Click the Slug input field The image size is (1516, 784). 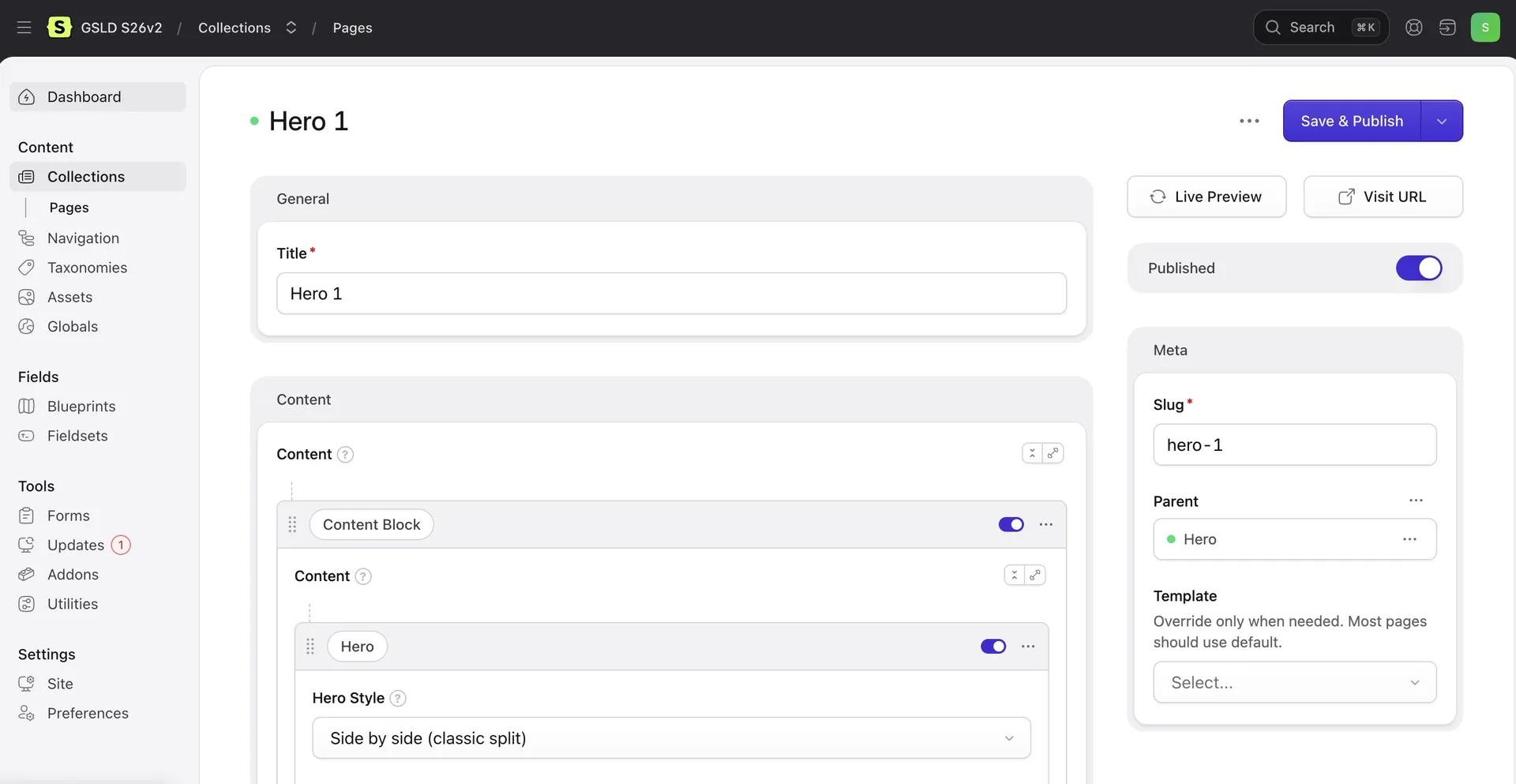coord(1295,445)
